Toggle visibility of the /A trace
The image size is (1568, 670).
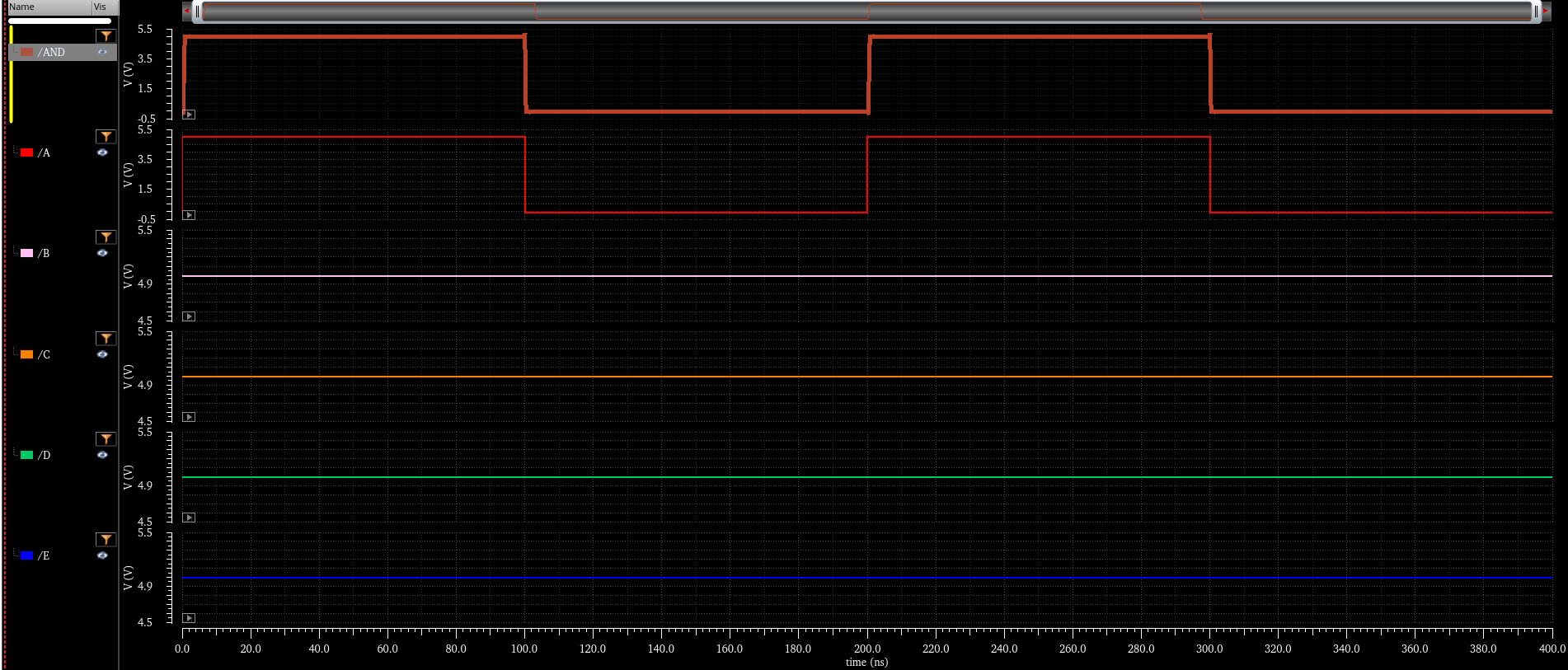point(102,152)
